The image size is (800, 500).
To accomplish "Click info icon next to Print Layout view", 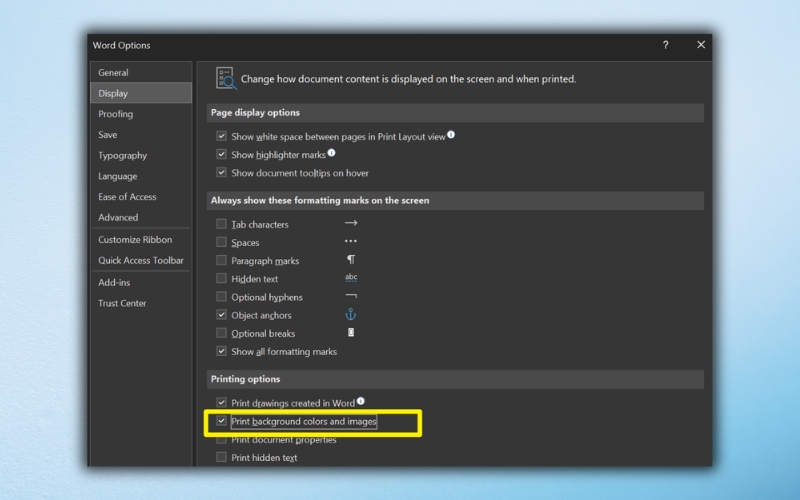I will pyautogui.click(x=451, y=135).
